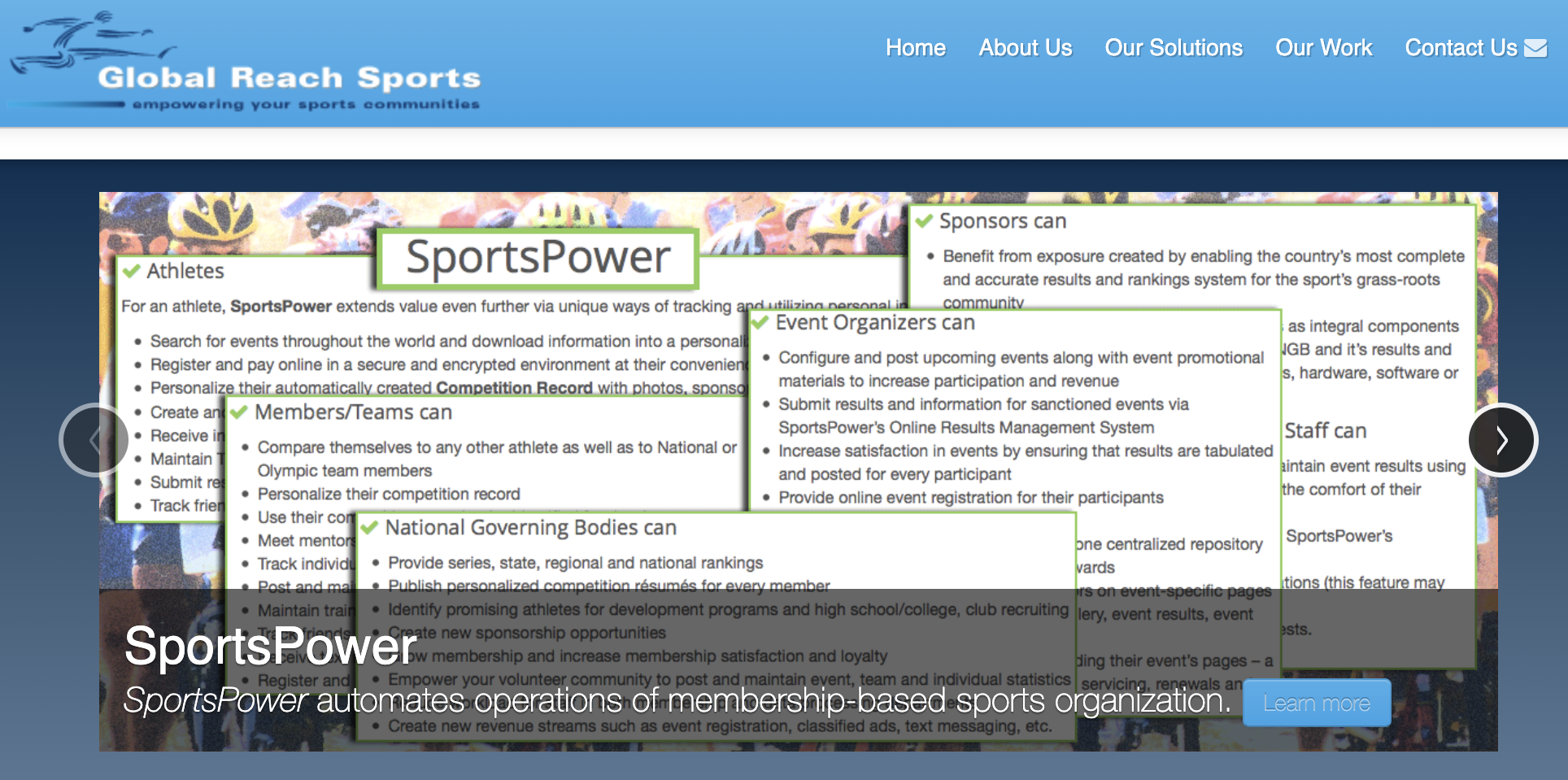Screen dimensions: 1568x780
Task: Click 'National Governing Bodies can' heading
Action: (x=531, y=528)
